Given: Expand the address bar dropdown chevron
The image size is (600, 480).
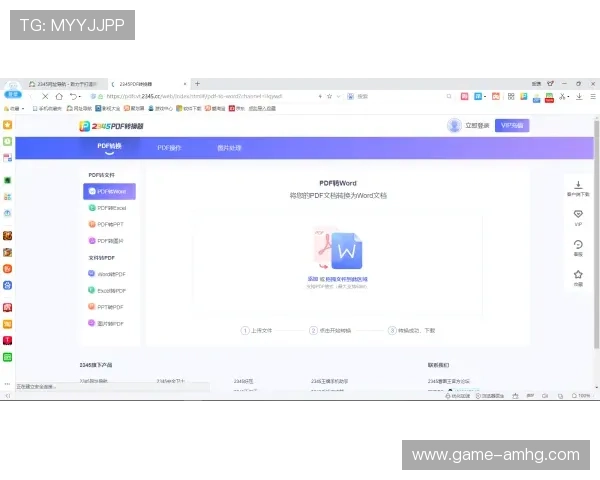Looking at the screenshot, I should pos(338,96).
